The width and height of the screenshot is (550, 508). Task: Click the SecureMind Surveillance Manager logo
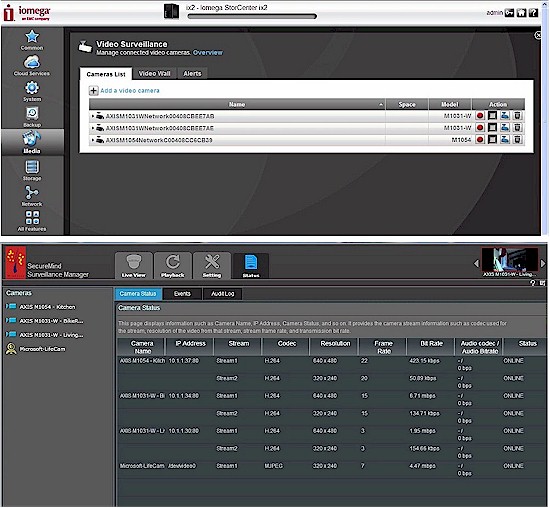click(16, 262)
